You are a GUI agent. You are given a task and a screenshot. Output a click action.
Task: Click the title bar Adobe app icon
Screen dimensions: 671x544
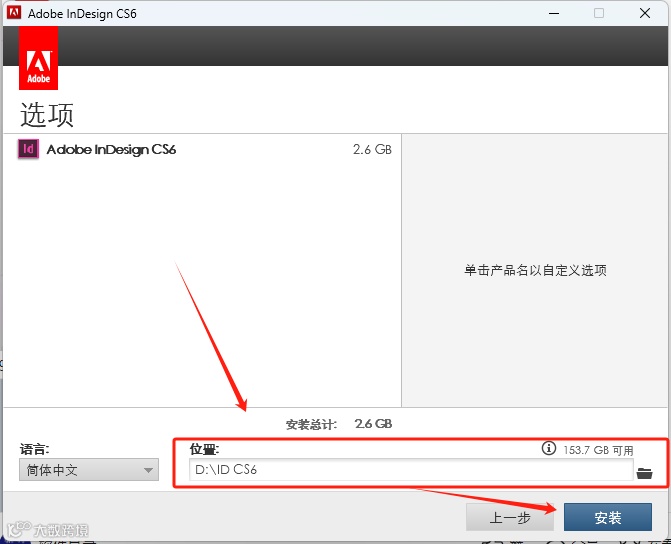coord(14,12)
